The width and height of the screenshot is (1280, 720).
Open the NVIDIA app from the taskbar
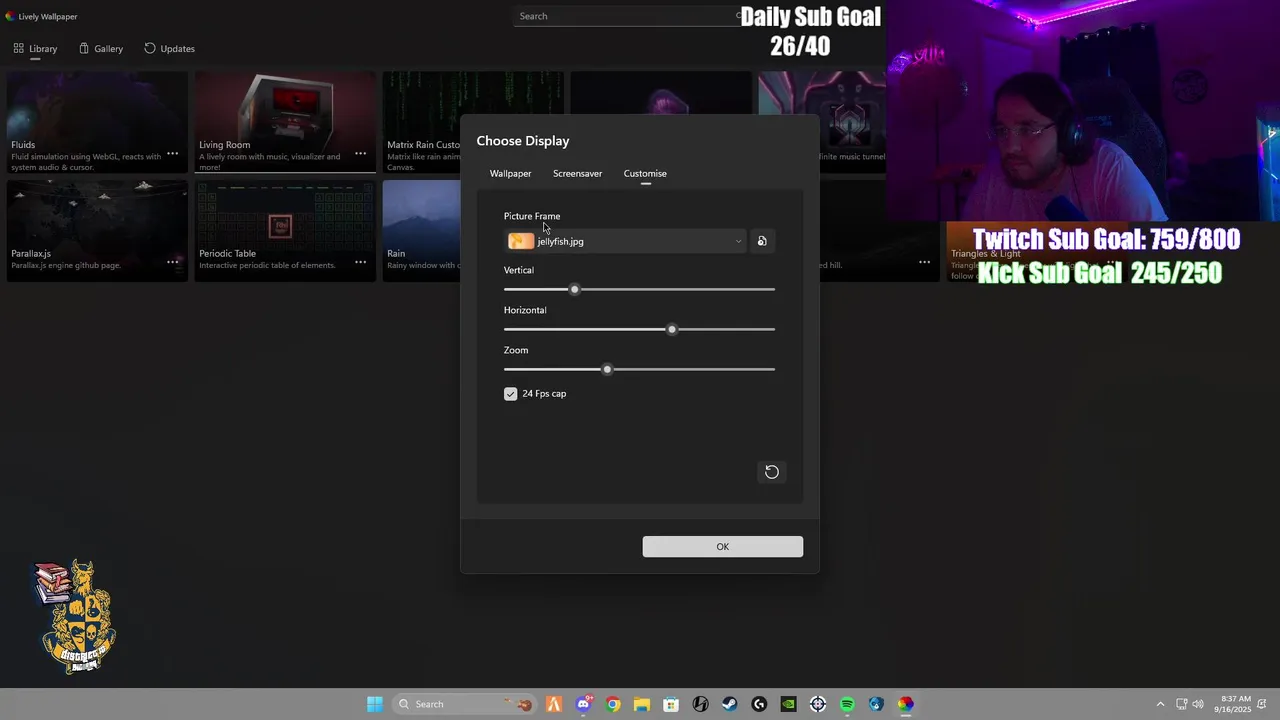tap(788, 704)
